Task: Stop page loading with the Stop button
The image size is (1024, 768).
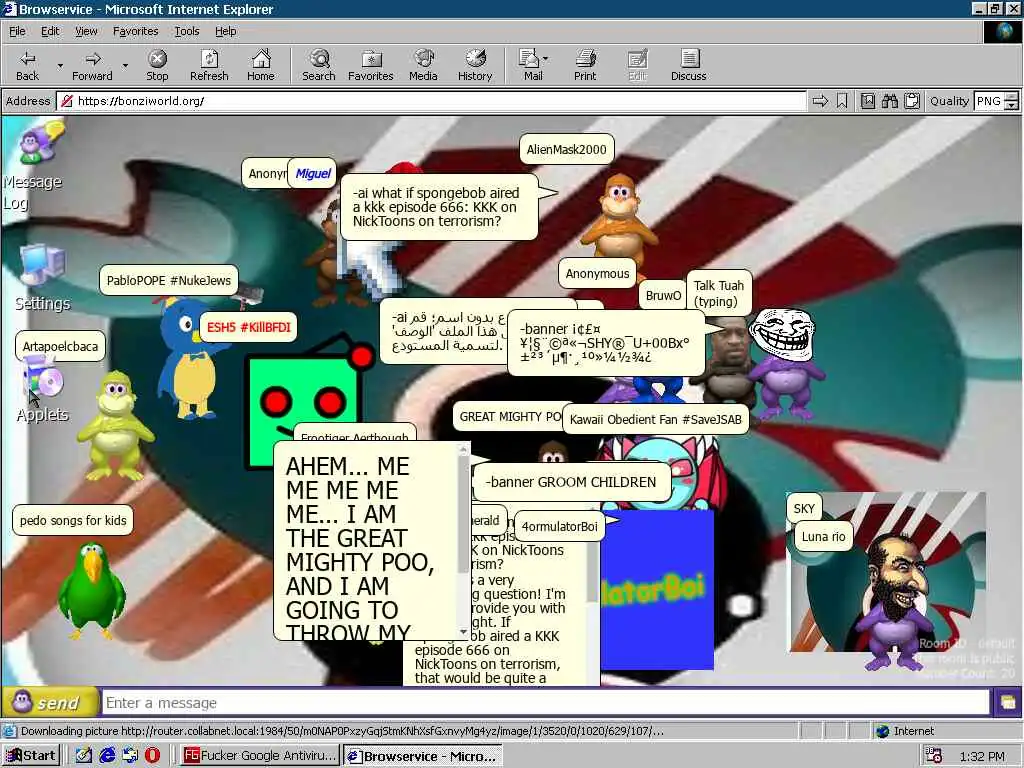Action: 157,65
